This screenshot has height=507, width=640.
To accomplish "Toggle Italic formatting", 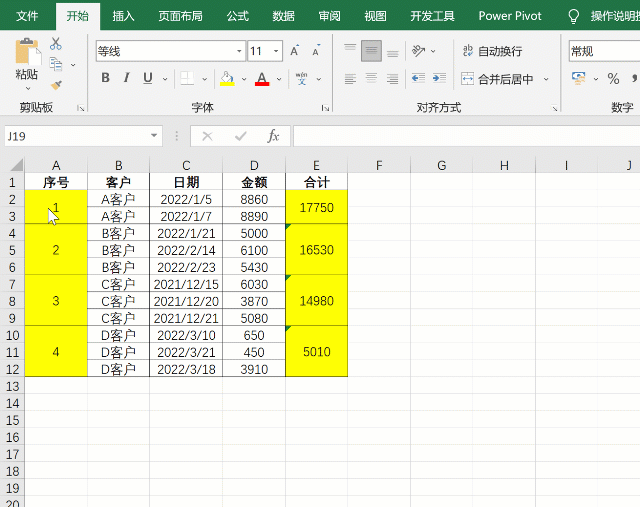I will coord(127,78).
